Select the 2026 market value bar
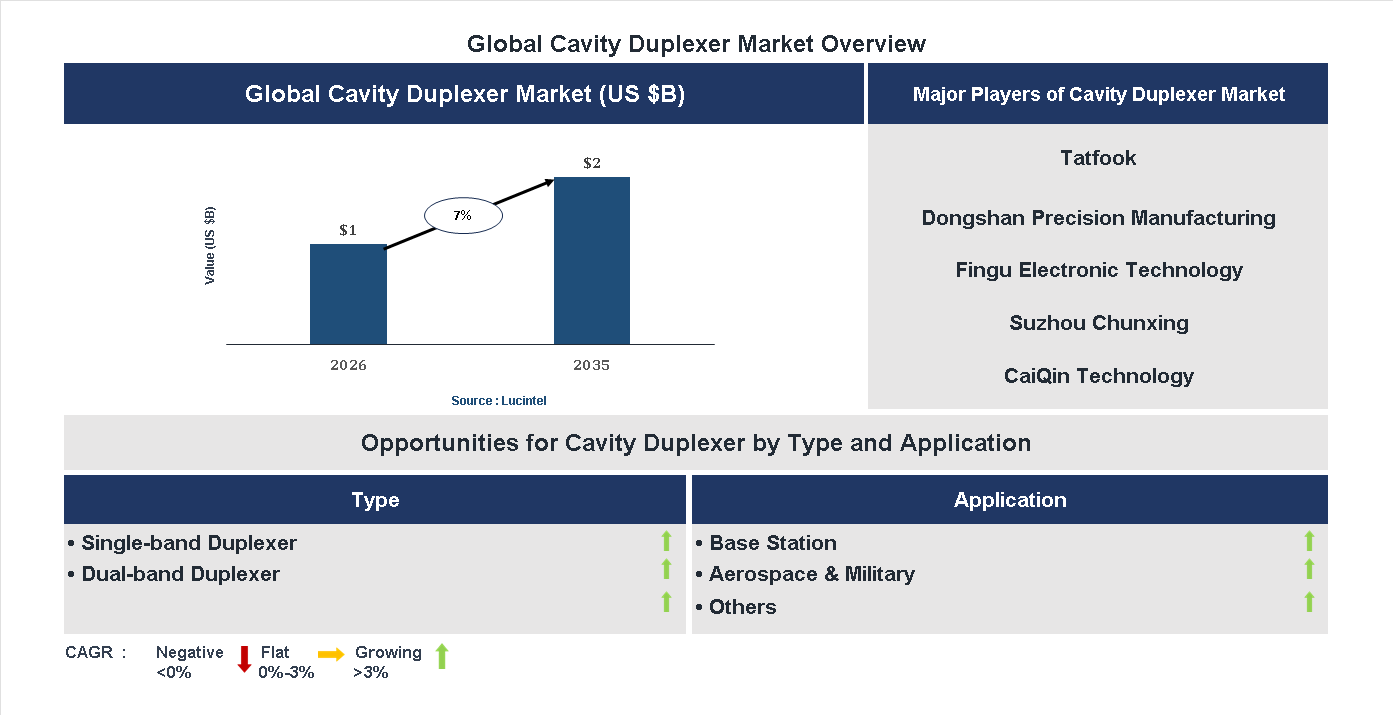1393x715 pixels. click(x=348, y=295)
